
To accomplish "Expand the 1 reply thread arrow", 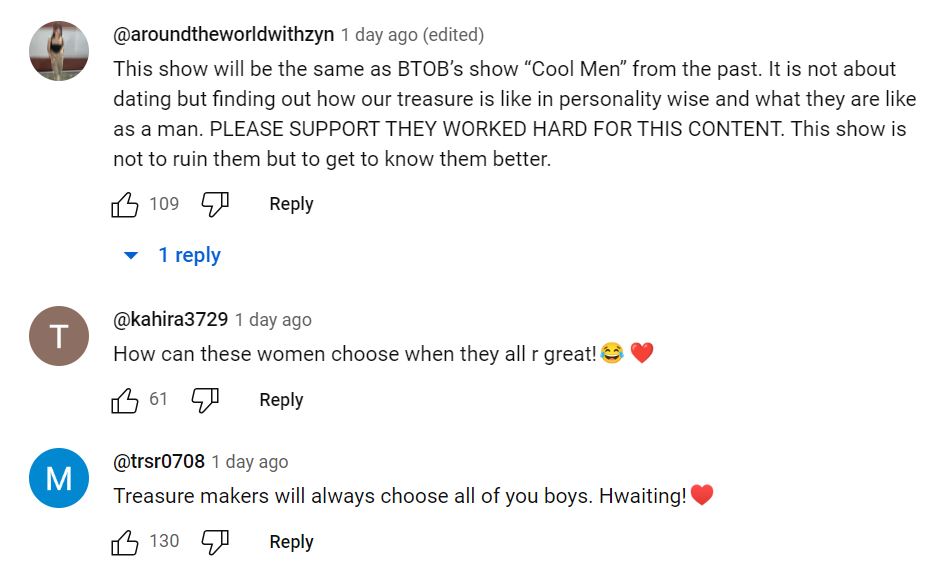I will pyautogui.click(x=130, y=256).
